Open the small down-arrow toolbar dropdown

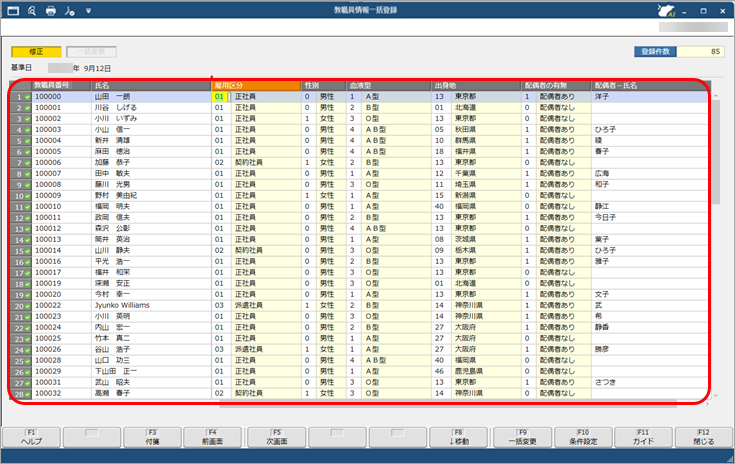click(90, 12)
